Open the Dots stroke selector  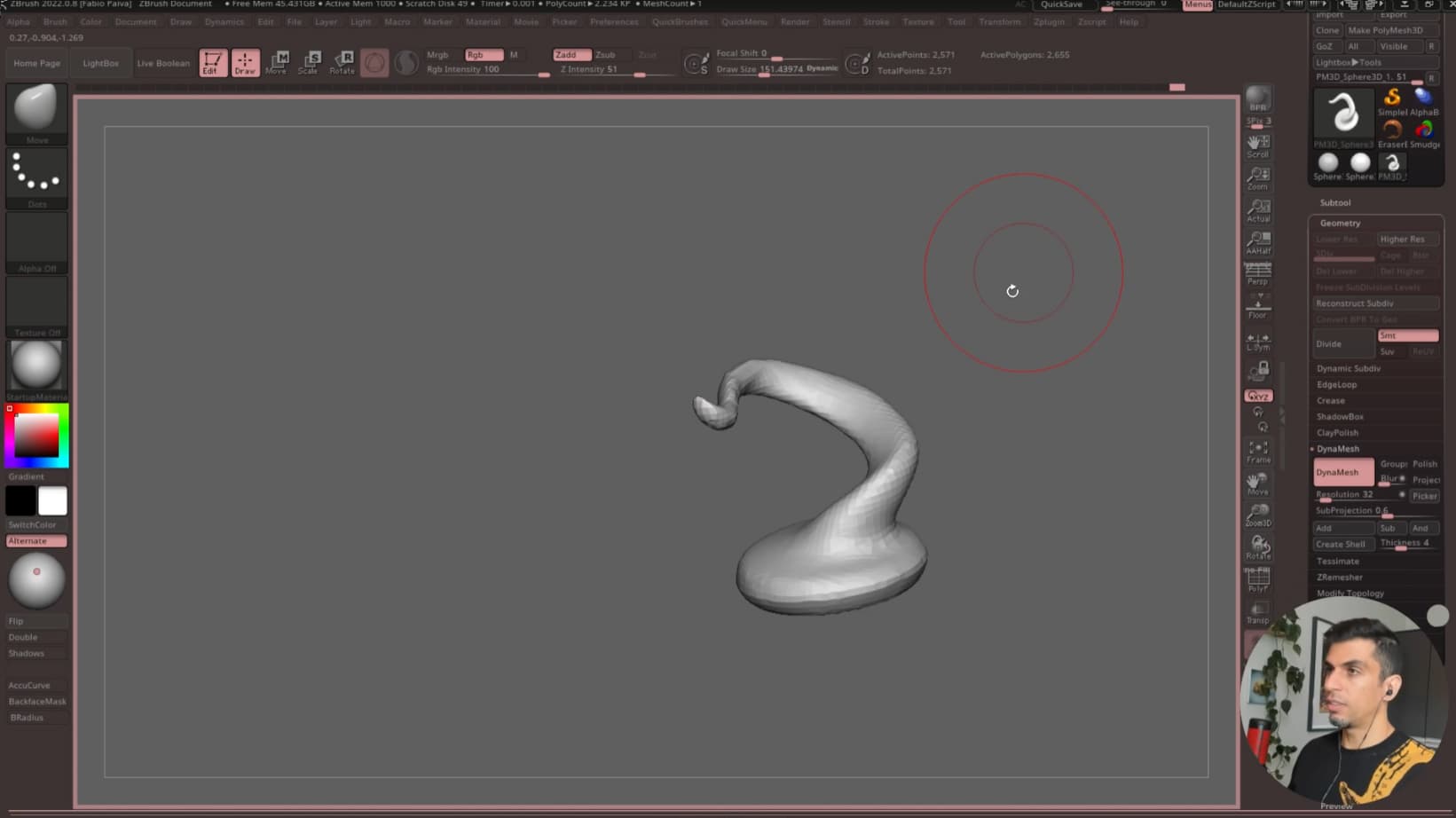click(36, 177)
